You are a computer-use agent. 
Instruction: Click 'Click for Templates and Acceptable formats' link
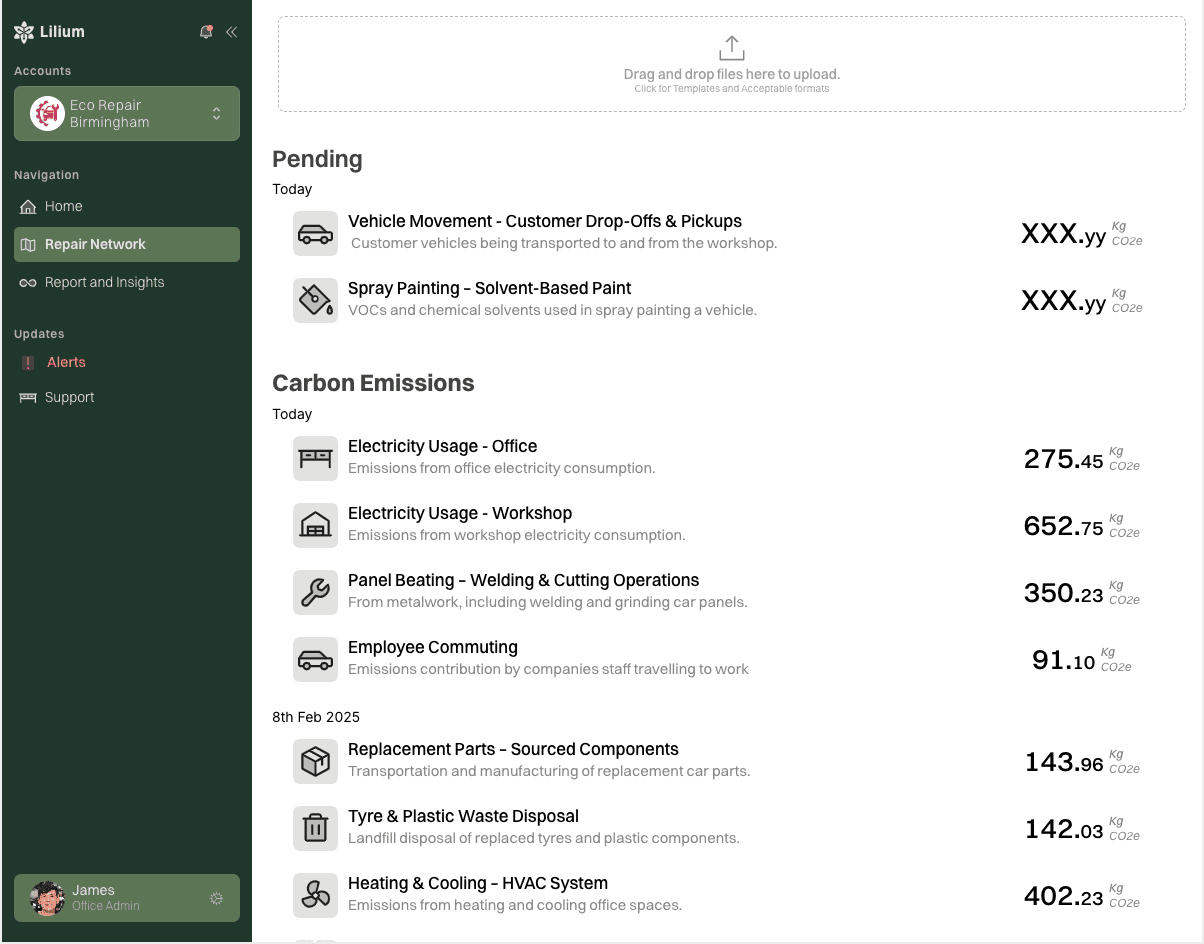click(732, 89)
